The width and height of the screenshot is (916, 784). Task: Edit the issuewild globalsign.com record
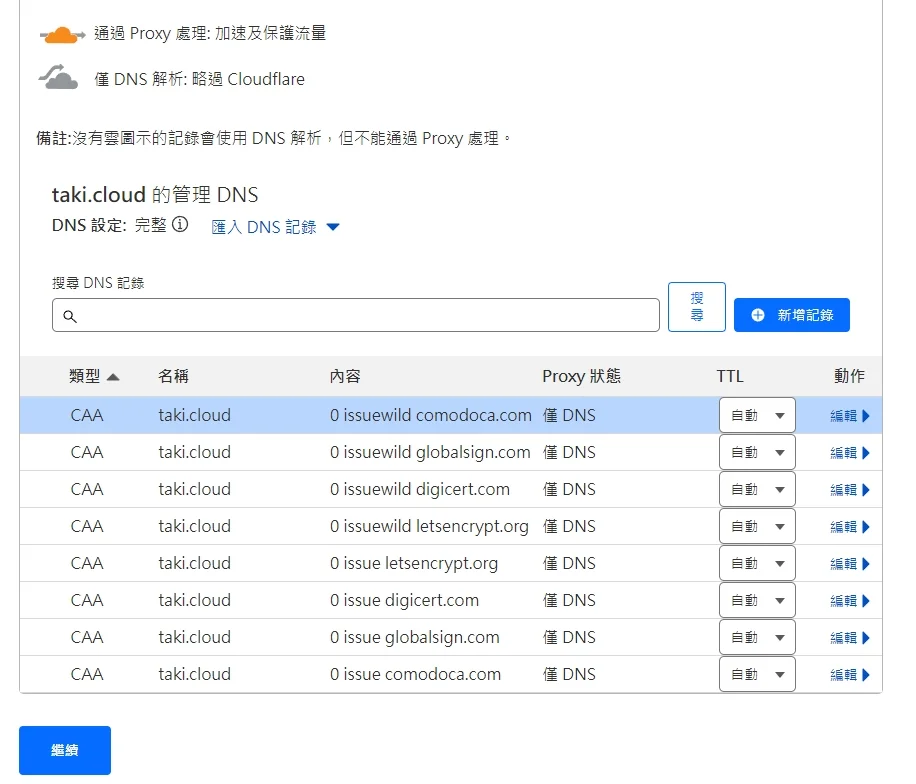(x=850, y=453)
